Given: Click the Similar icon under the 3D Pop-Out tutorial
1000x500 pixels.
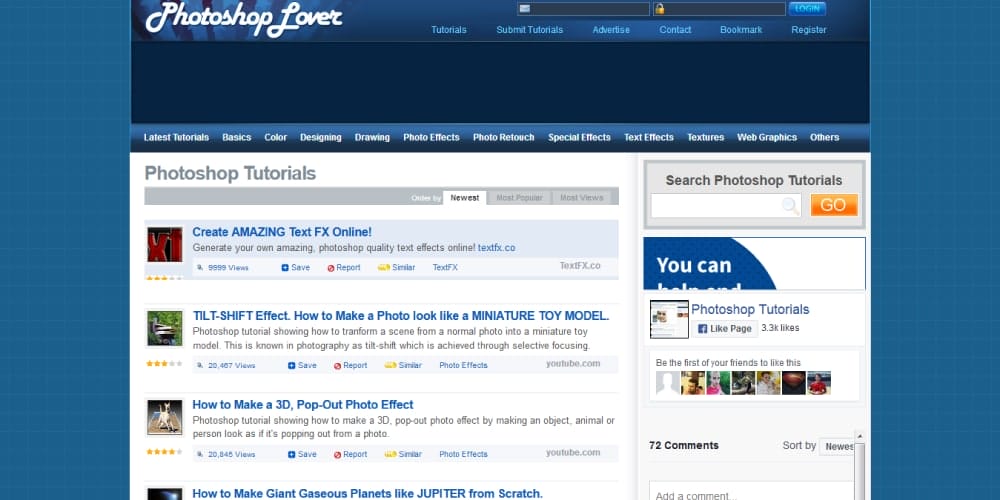Looking at the screenshot, I should coord(390,455).
